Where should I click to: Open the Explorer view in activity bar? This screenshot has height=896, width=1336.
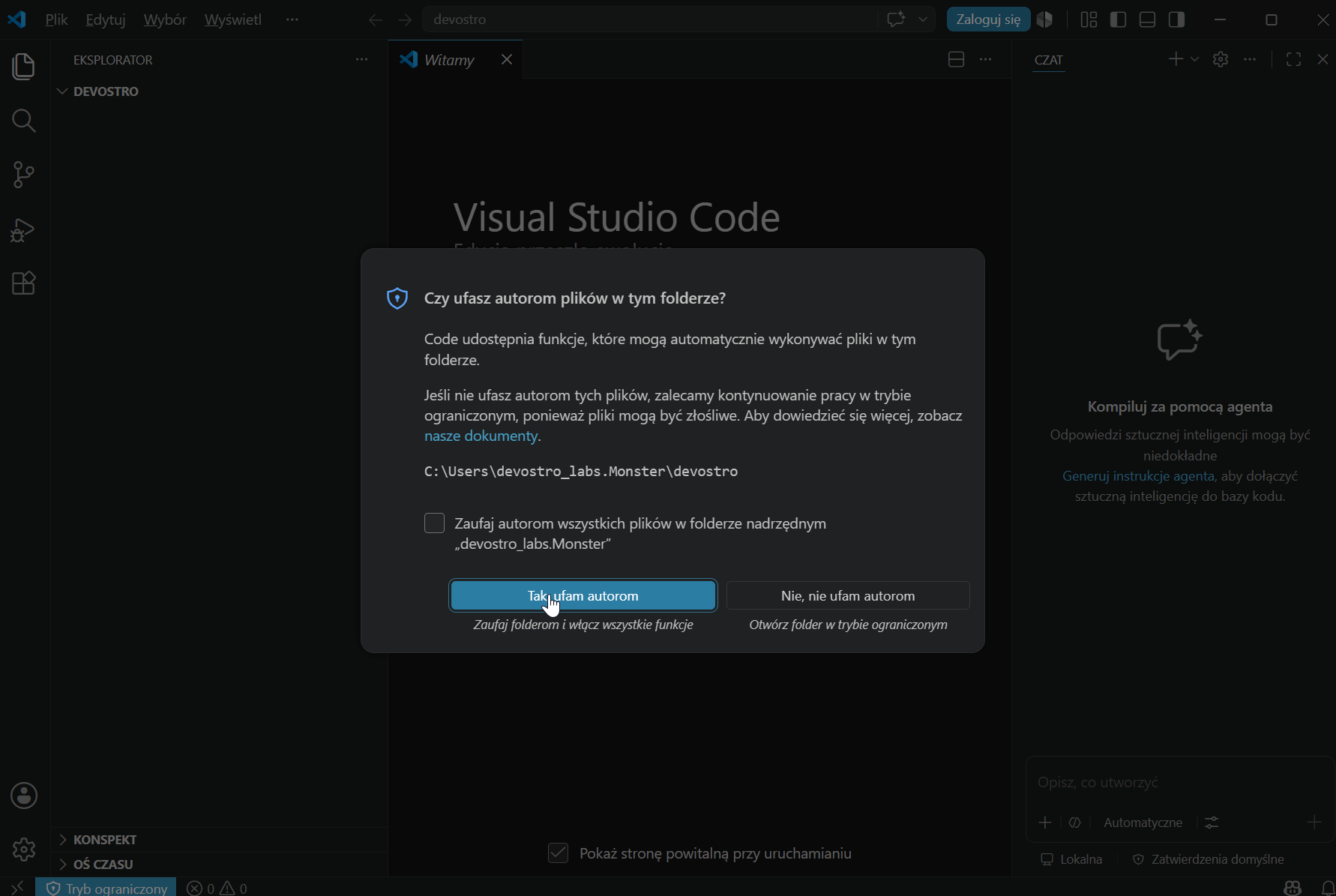[x=24, y=67]
